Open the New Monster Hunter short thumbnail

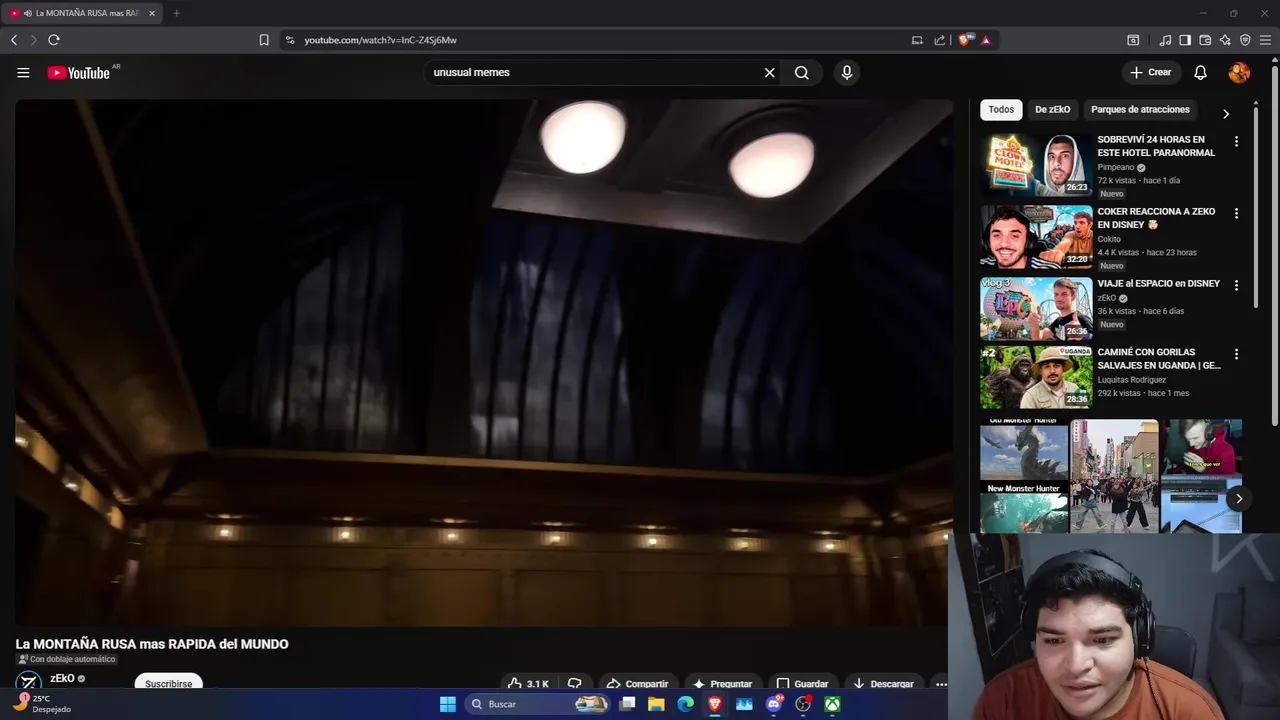(x=1024, y=476)
